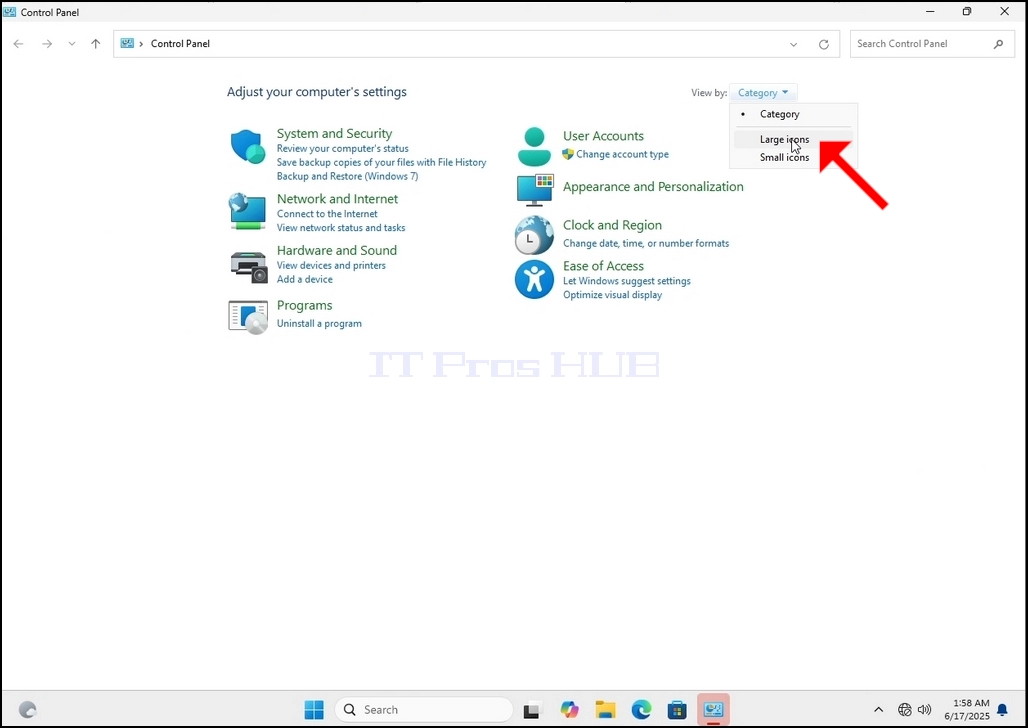Click Change account type
The image size is (1028, 728).
[x=622, y=154]
